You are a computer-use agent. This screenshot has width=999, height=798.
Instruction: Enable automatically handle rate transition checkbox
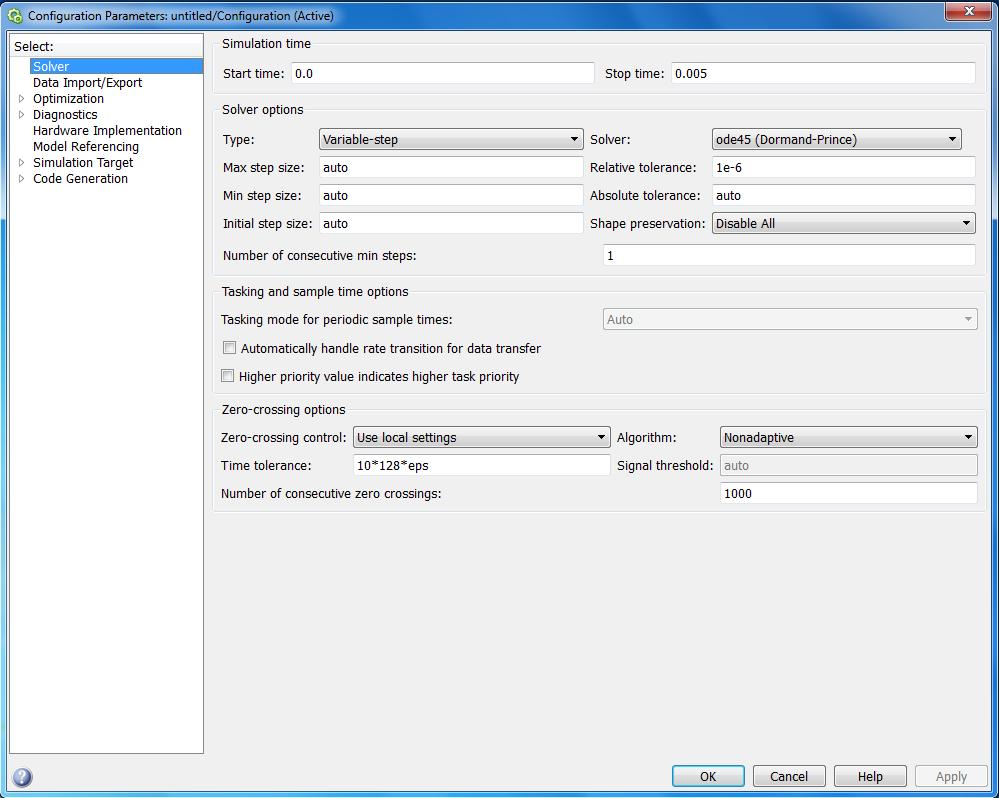(x=229, y=348)
